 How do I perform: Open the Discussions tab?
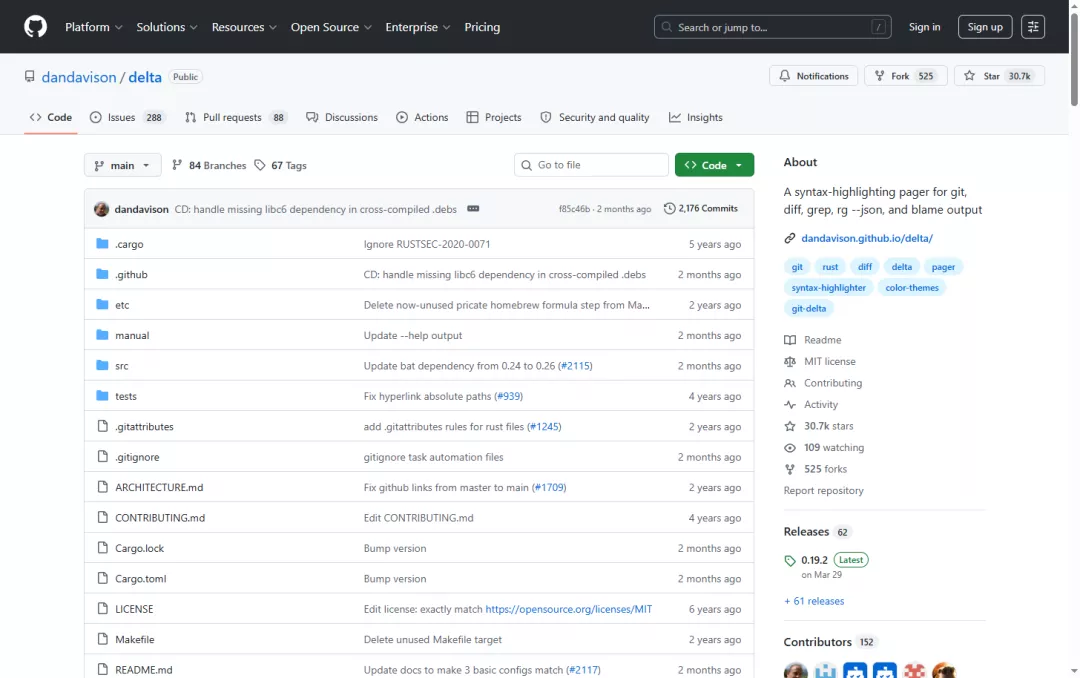click(x=342, y=117)
